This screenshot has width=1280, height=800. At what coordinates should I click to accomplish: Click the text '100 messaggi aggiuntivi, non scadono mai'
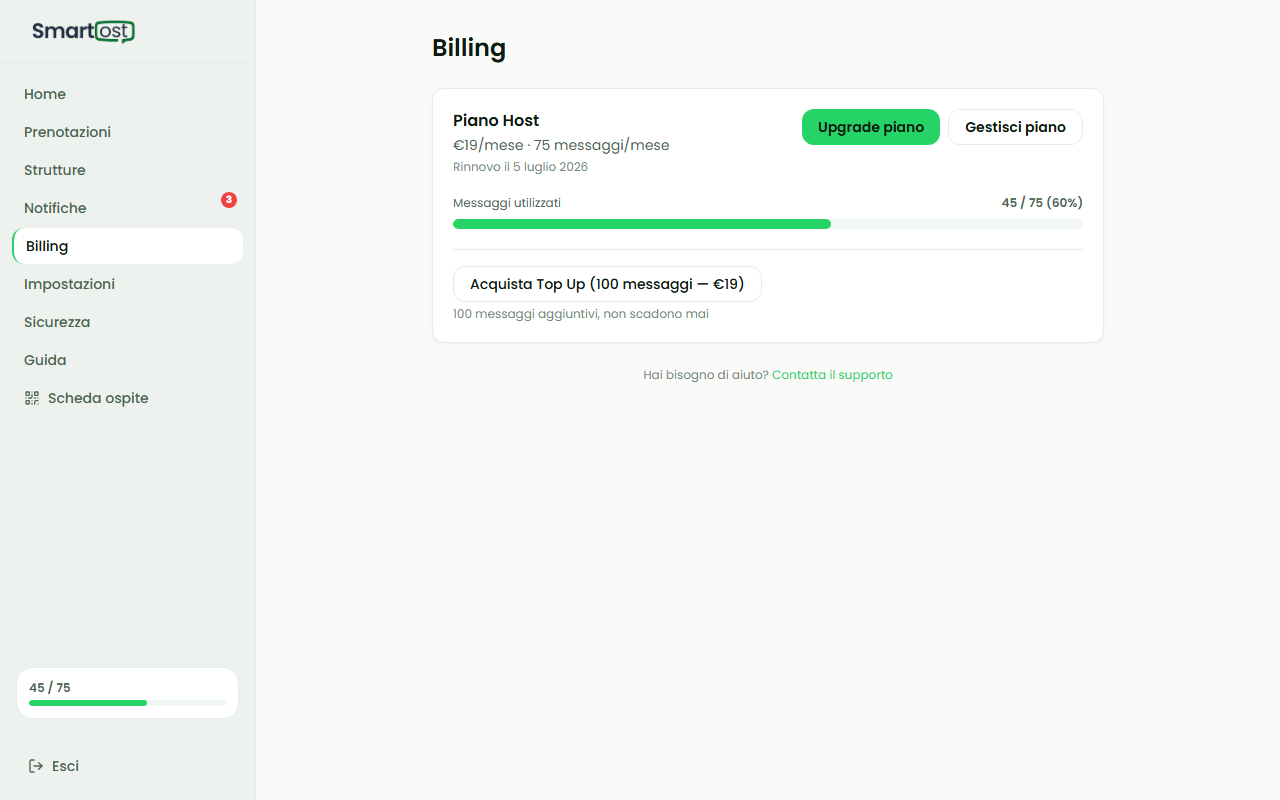coord(581,314)
